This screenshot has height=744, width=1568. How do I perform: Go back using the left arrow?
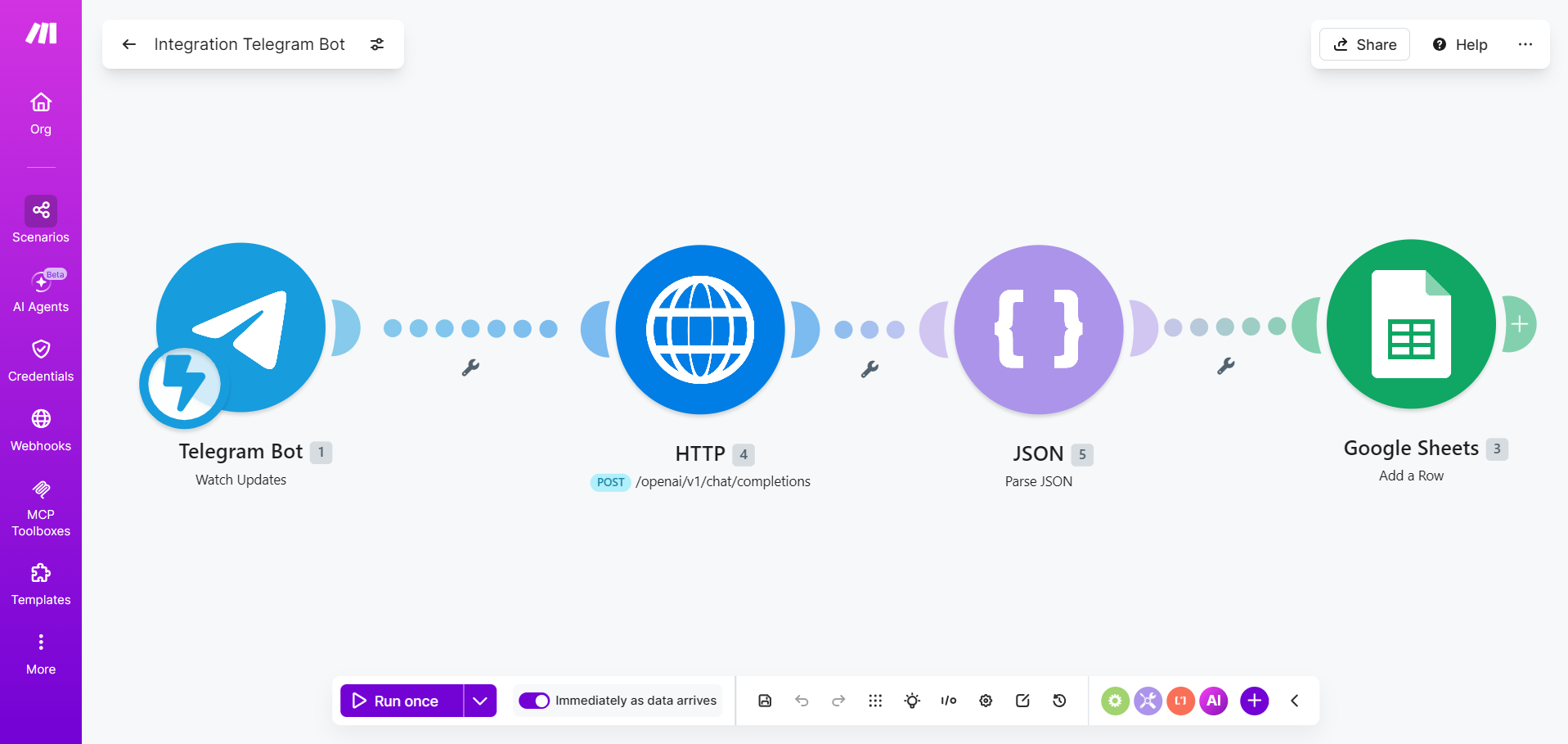[x=129, y=44]
